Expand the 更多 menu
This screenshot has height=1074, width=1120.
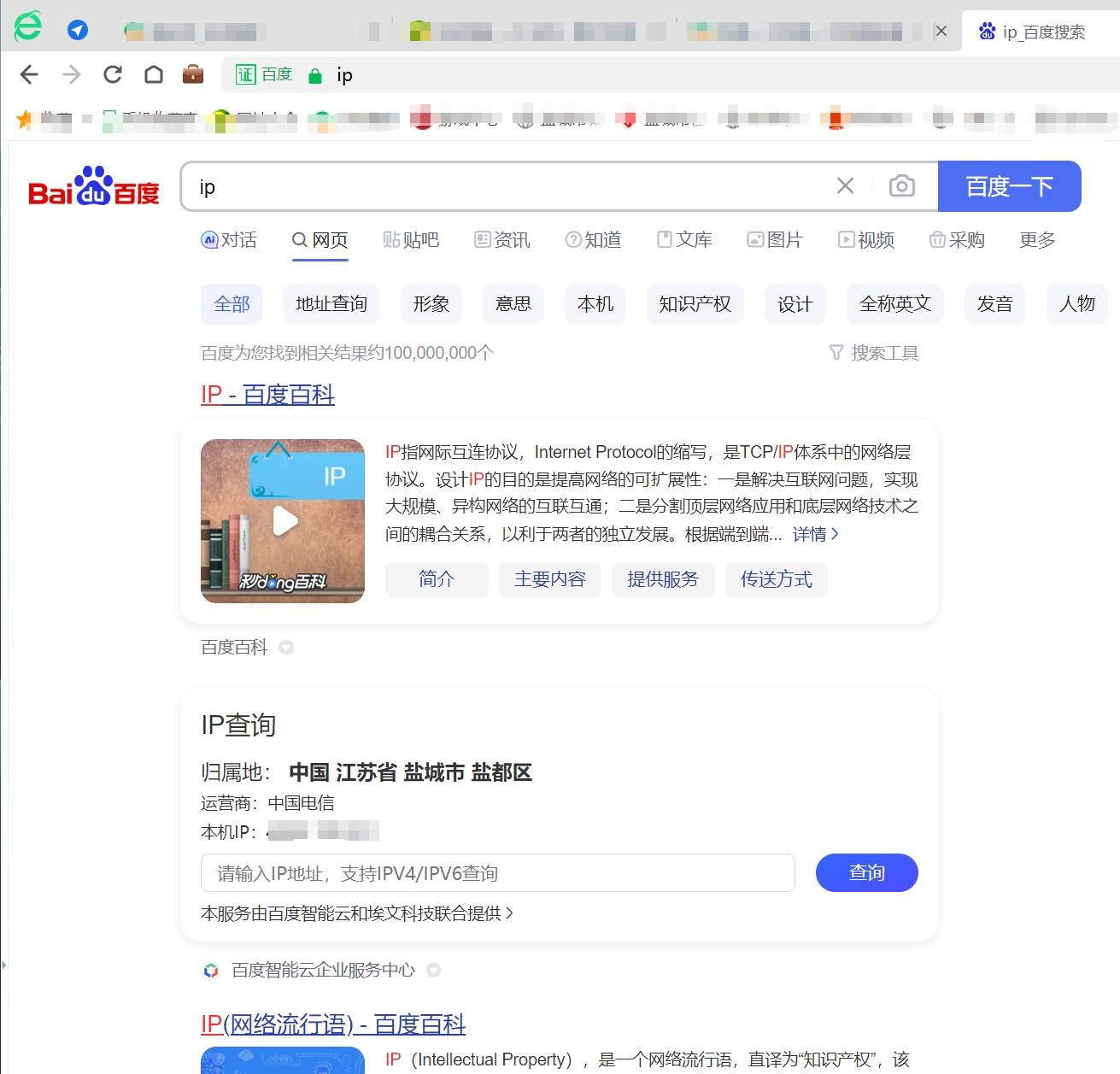[x=1037, y=240]
